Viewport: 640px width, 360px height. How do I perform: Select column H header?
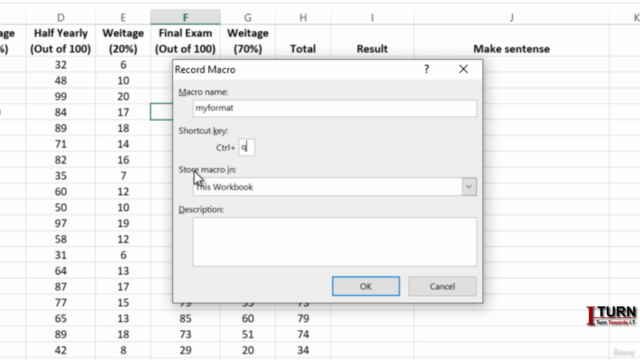pos(303,18)
